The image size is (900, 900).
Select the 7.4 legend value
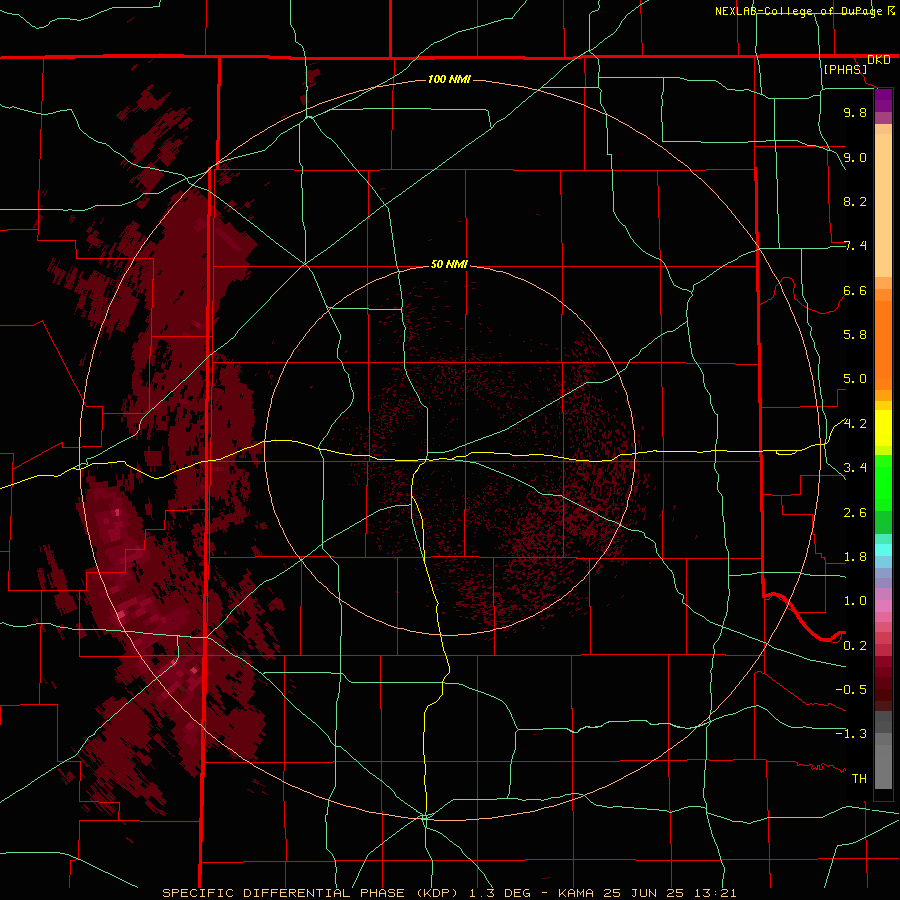tap(855, 246)
